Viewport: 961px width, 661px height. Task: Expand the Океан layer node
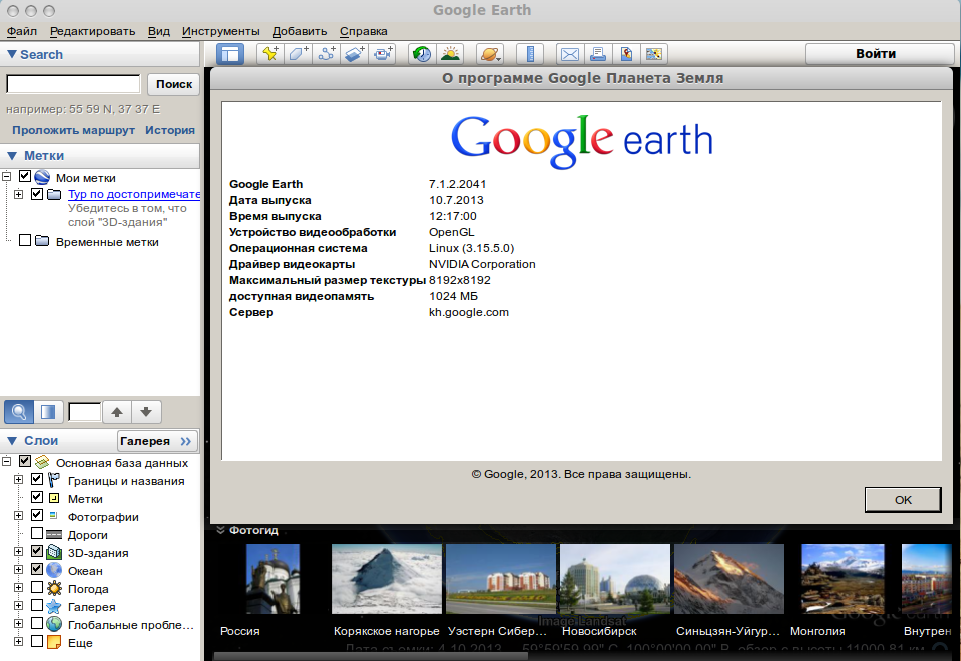18,570
